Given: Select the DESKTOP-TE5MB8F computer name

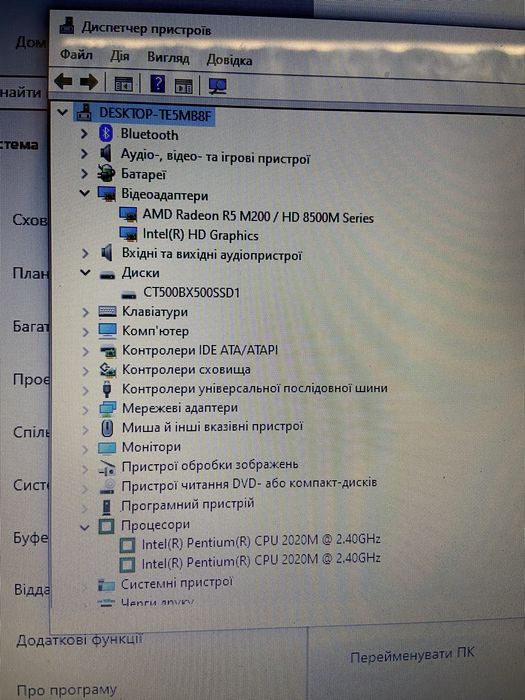Looking at the screenshot, I should point(155,114).
